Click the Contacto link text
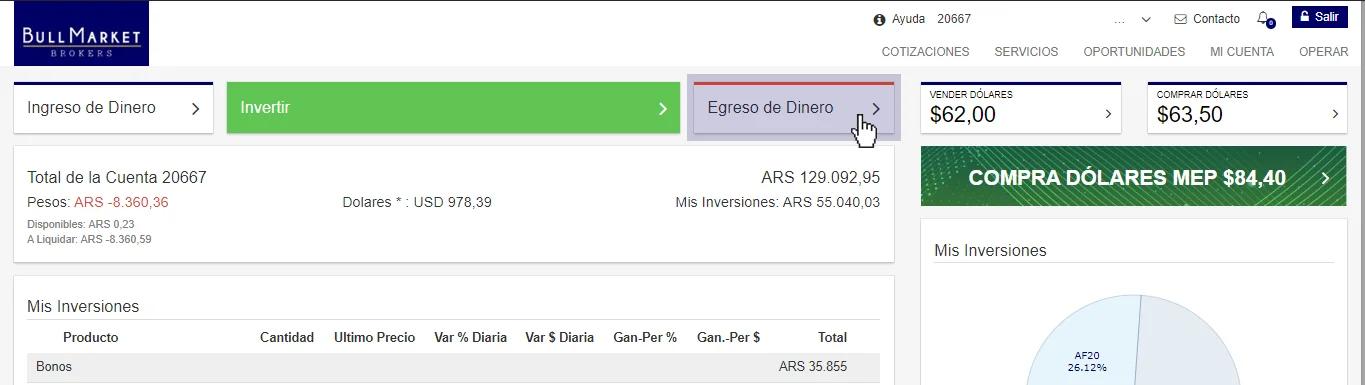Screen dimensions: 1365x385 click(1216, 19)
